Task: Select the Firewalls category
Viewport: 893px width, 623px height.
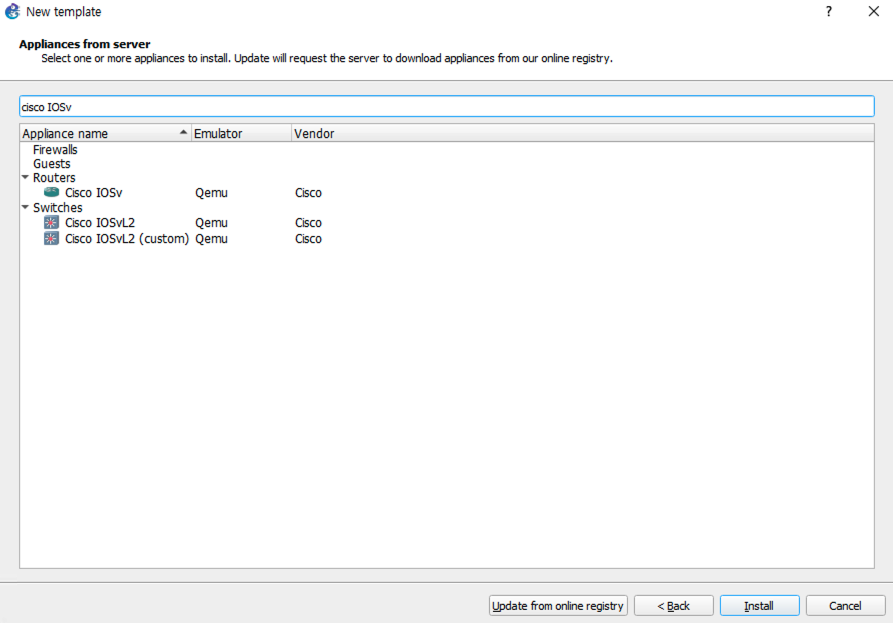Action: [x=55, y=150]
